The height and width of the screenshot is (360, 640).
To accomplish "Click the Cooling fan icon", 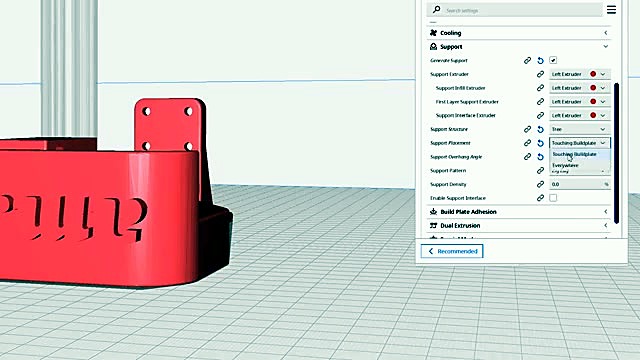I will click(433, 33).
